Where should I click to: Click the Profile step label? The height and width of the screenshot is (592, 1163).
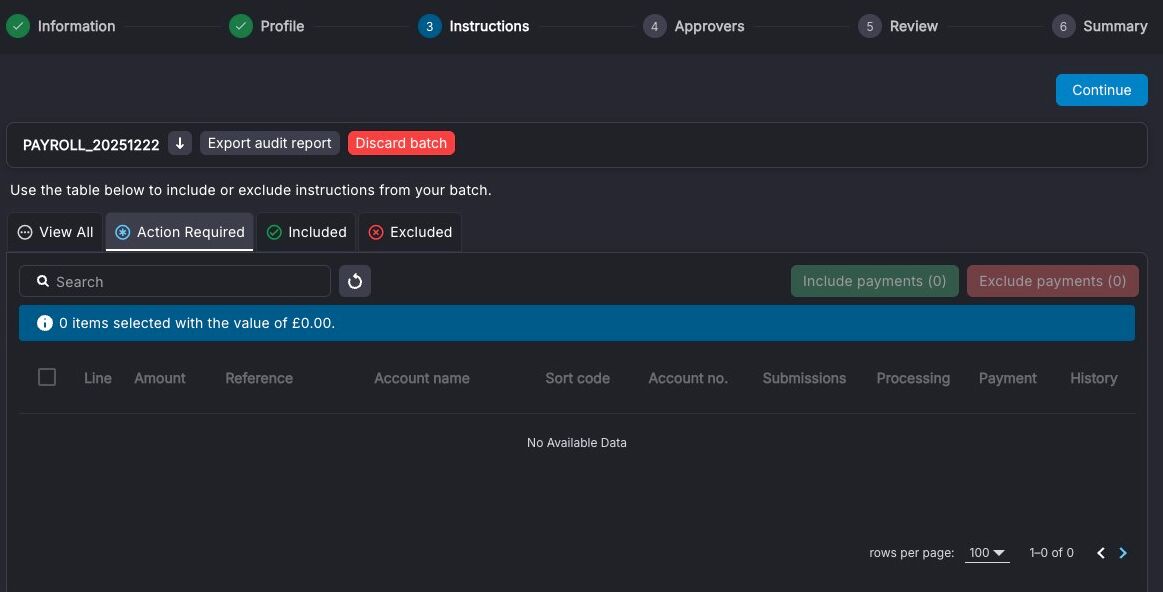click(282, 26)
